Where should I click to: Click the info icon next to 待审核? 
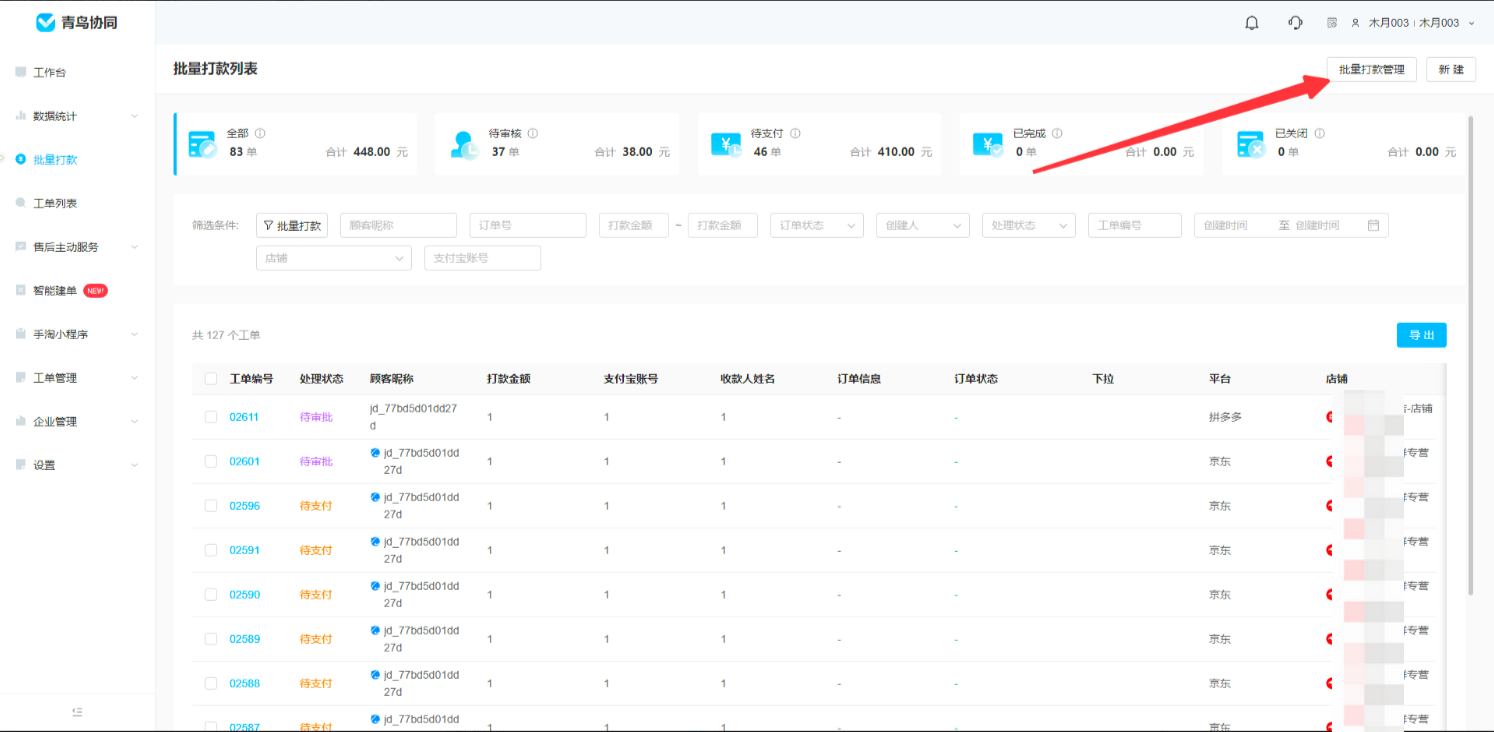pyautogui.click(x=533, y=133)
